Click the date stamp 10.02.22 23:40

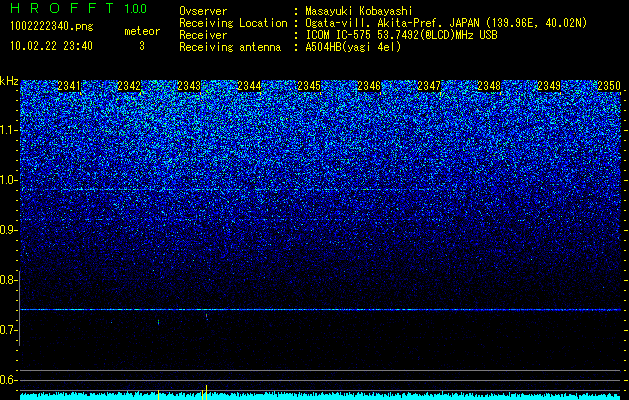pos(51,46)
